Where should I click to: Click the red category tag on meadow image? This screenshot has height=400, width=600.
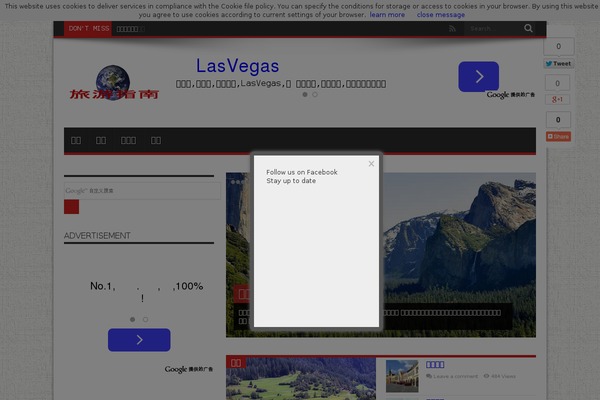tap(236, 363)
